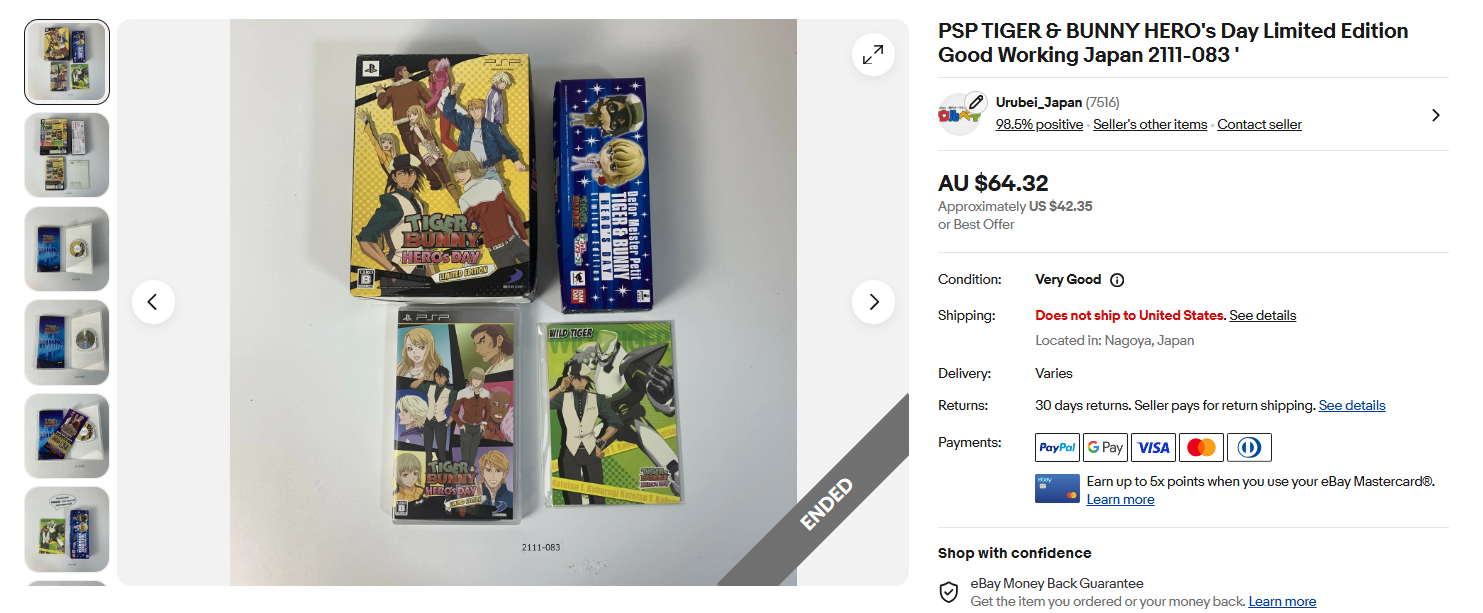The width and height of the screenshot is (1483, 613).
Task: Open returns See details link
Action: pos(1352,405)
